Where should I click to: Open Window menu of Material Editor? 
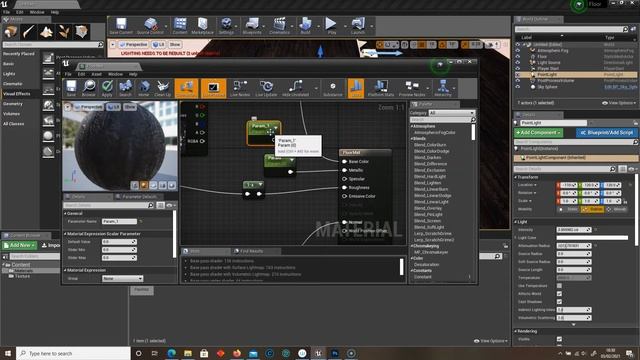[x=116, y=74]
